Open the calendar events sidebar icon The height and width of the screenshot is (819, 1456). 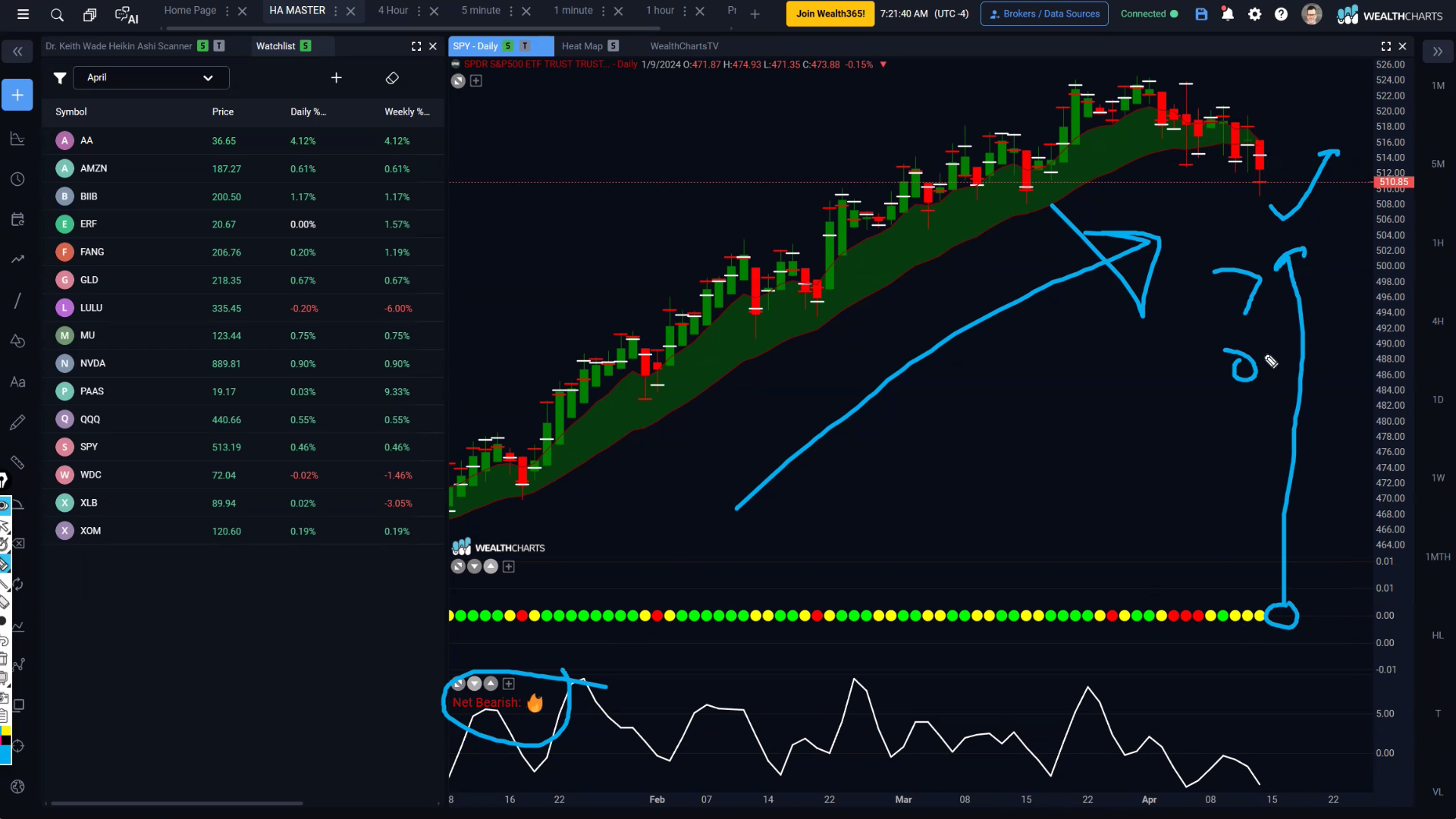pyautogui.click(x=17, y=219)
